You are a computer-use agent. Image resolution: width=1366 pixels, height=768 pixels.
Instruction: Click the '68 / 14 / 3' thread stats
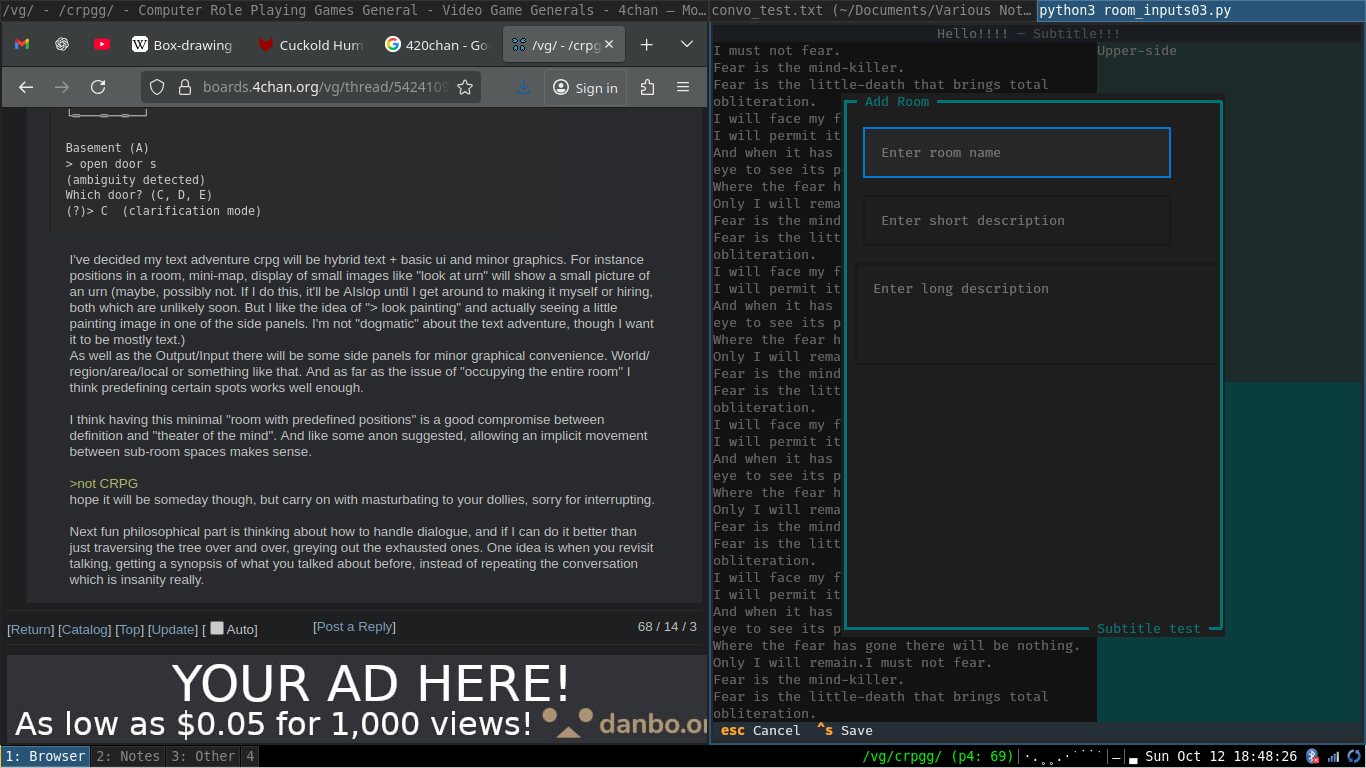tap(667, 626)
